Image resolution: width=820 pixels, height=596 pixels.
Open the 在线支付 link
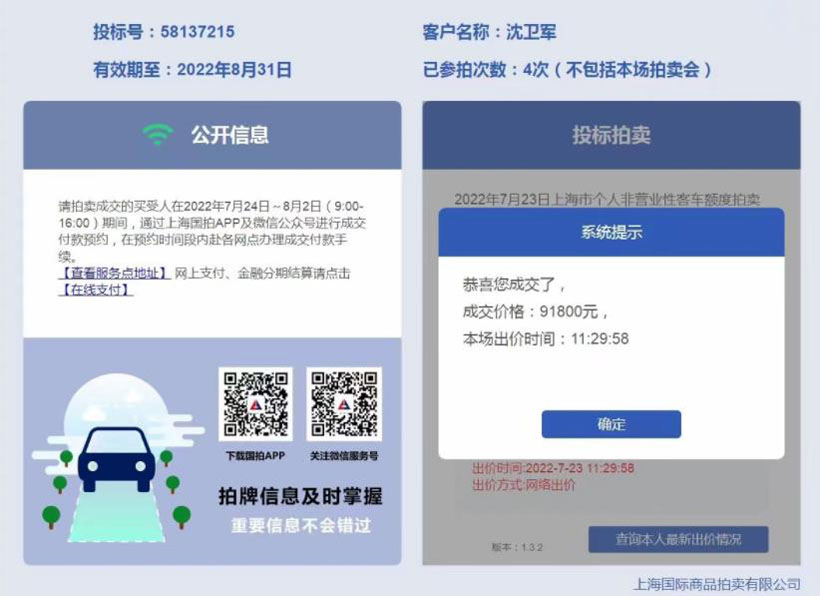tap(96, 290)
